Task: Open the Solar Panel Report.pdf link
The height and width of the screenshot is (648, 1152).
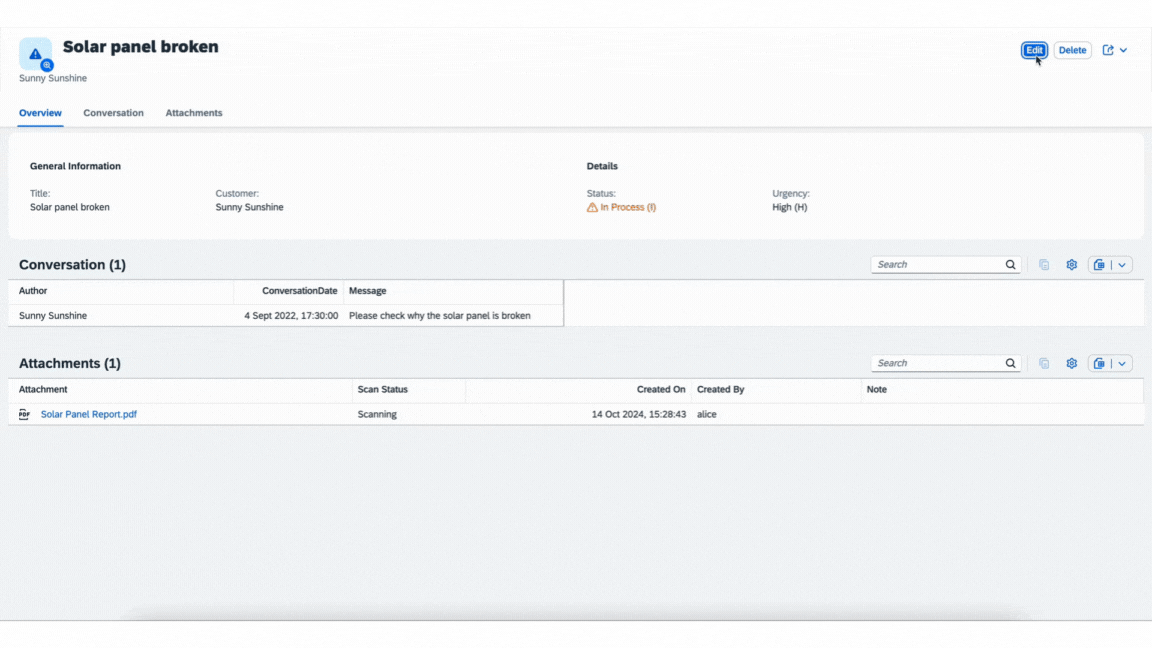Action: pyautogui.click(x=89, y=414)
